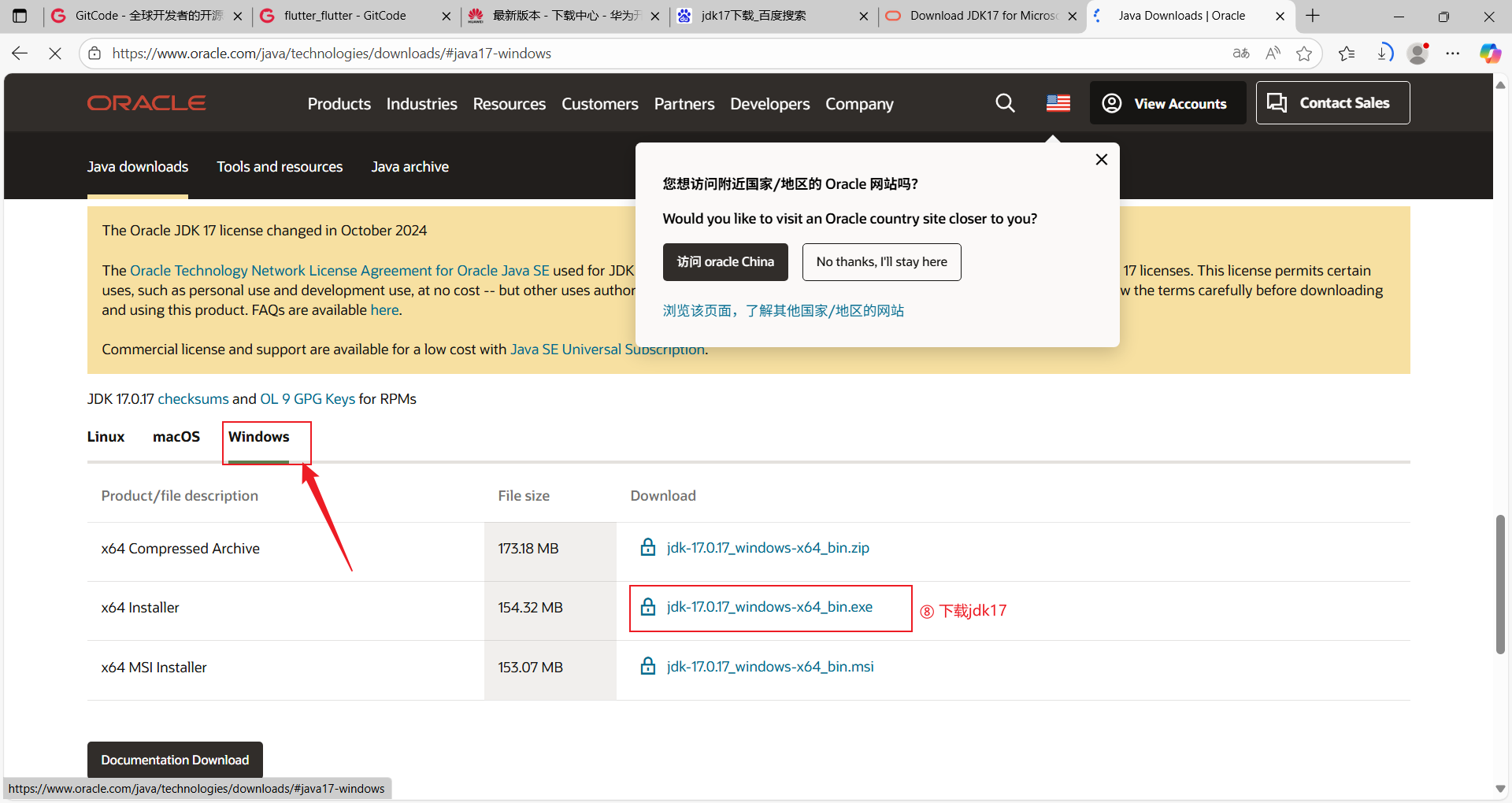Open the favorites list icon
The image size is (1512, 803).
tap(1347, 54)
